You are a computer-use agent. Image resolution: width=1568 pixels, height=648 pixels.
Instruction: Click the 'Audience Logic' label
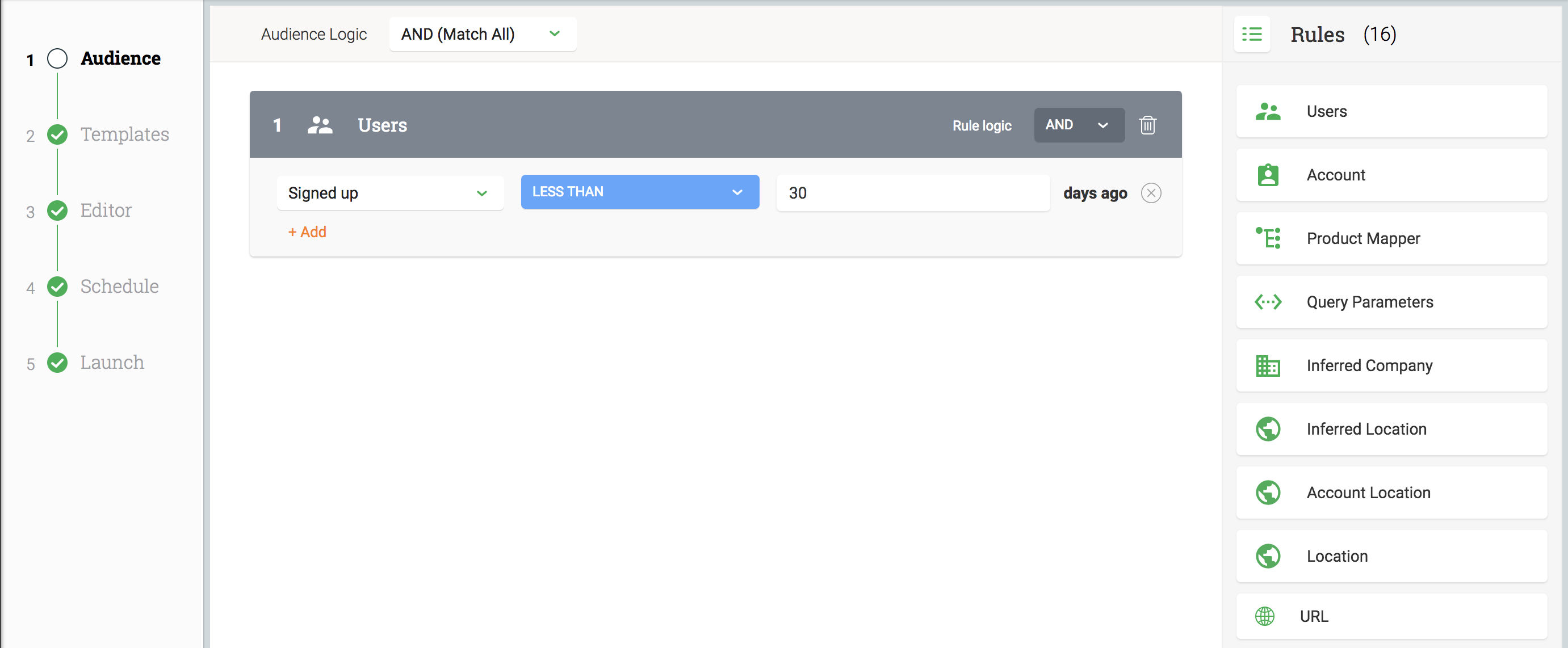313,34
